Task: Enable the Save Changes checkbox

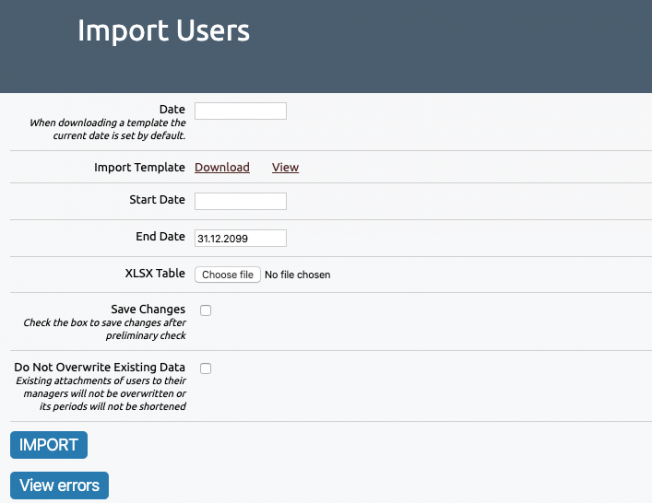Action: tap(205, 311)
